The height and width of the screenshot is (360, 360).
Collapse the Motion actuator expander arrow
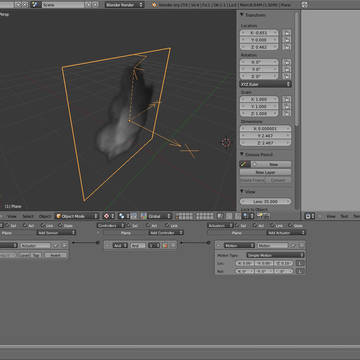click(219, 245)
